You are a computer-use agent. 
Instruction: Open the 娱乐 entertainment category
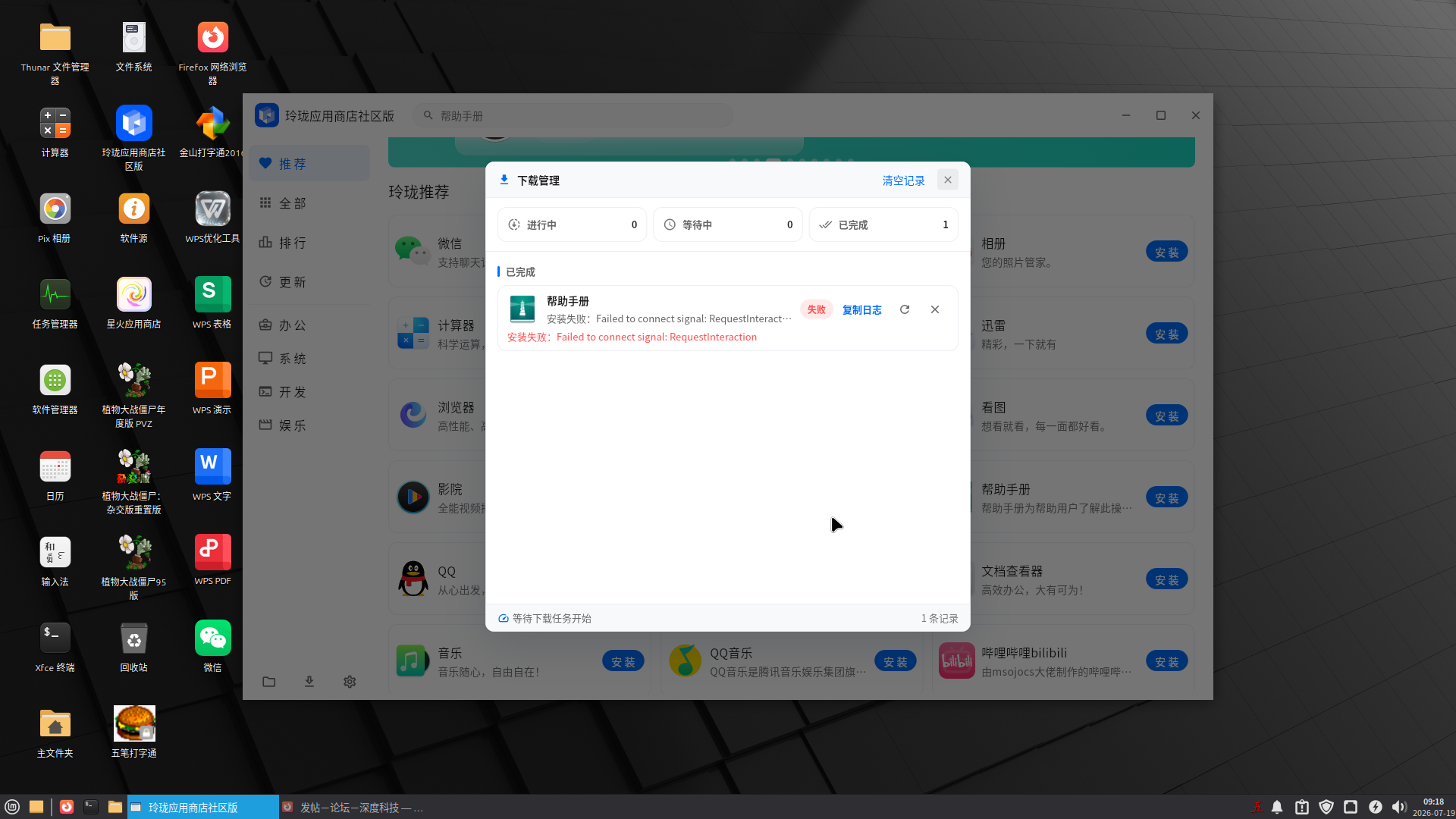click(309, 425)
